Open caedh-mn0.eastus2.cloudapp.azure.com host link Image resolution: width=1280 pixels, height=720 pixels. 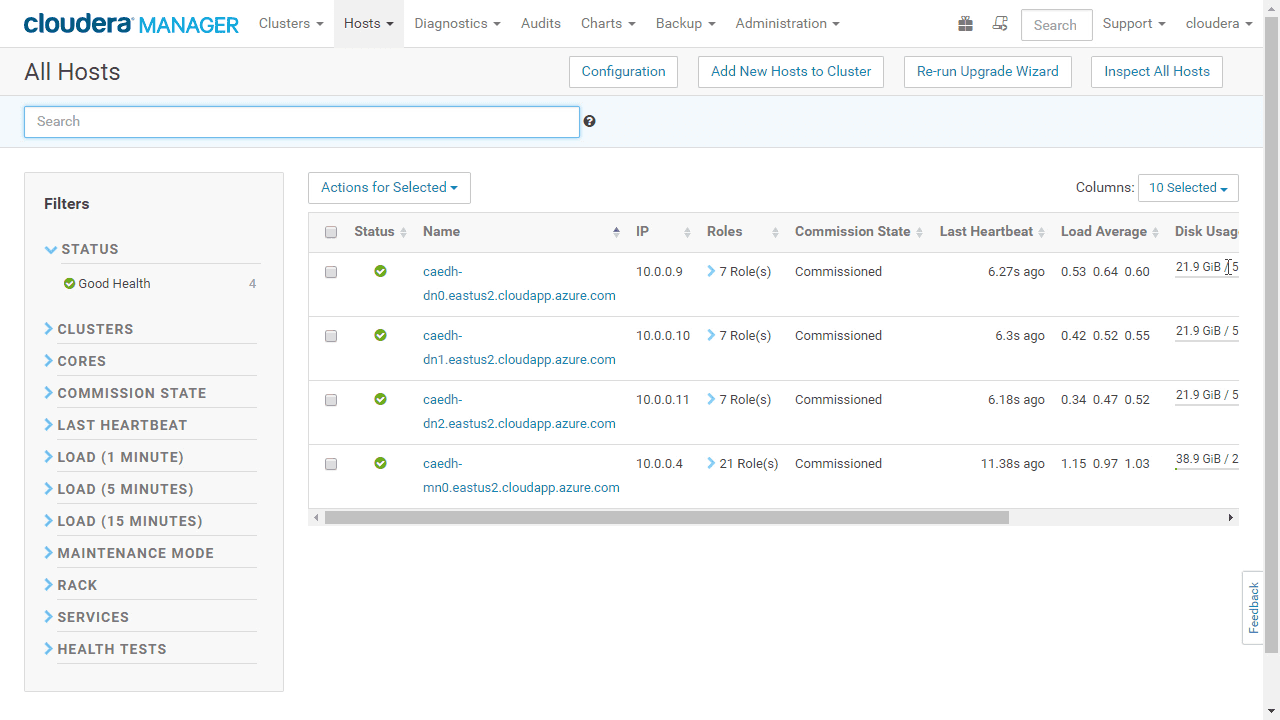pyautogui.click(x=521, y=475)
